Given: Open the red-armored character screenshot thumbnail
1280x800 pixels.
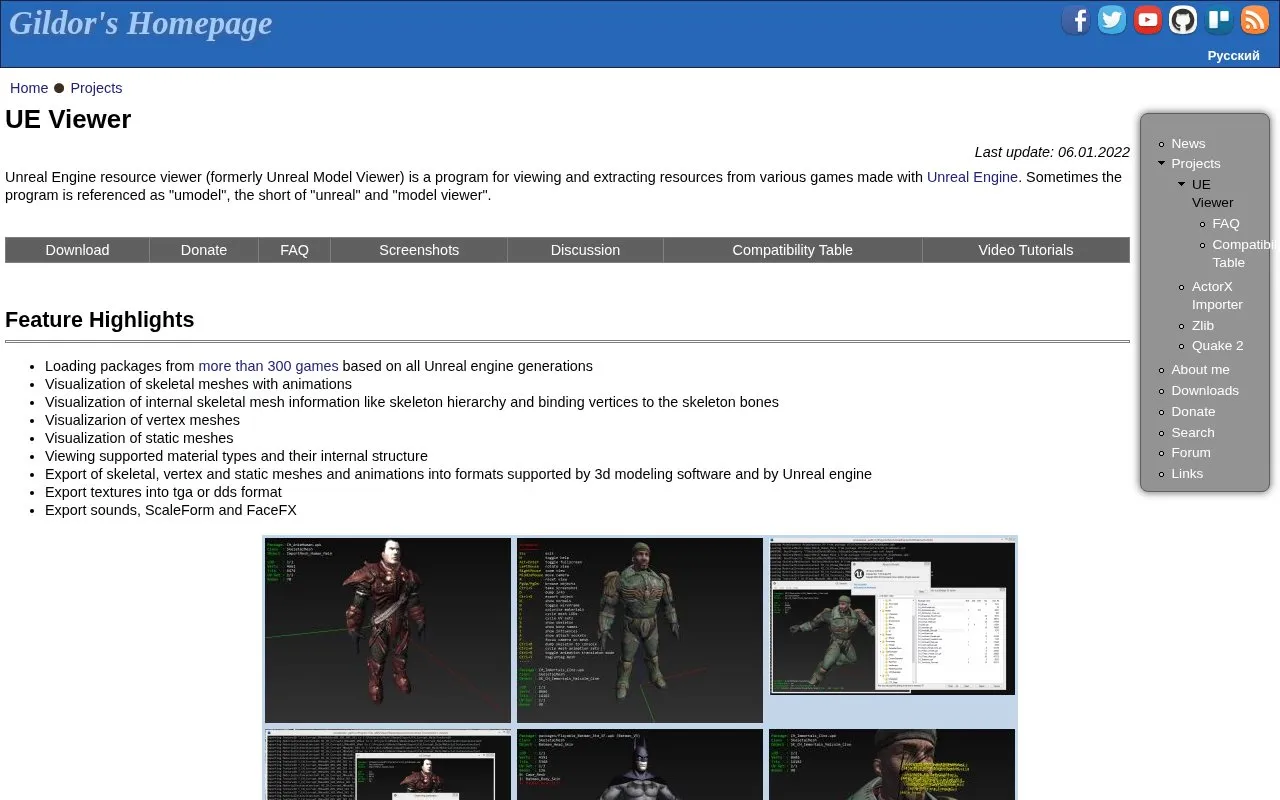Looking at the screenshot, I should pyautogui.click(x=388, y=630).
